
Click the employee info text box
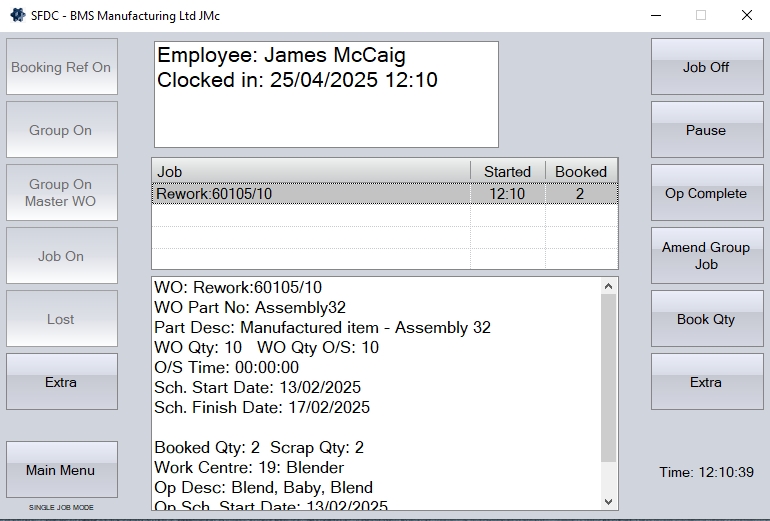(325, 95)
